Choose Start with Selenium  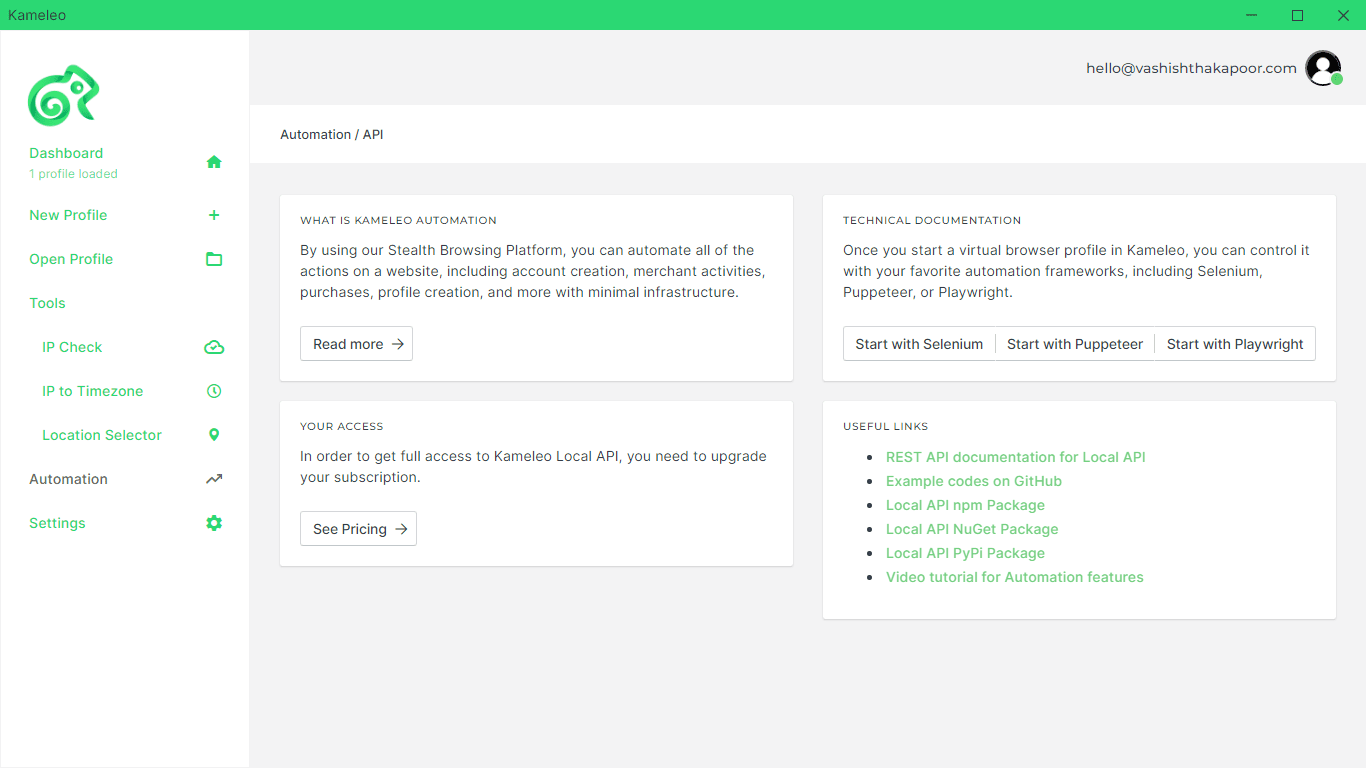919,344
